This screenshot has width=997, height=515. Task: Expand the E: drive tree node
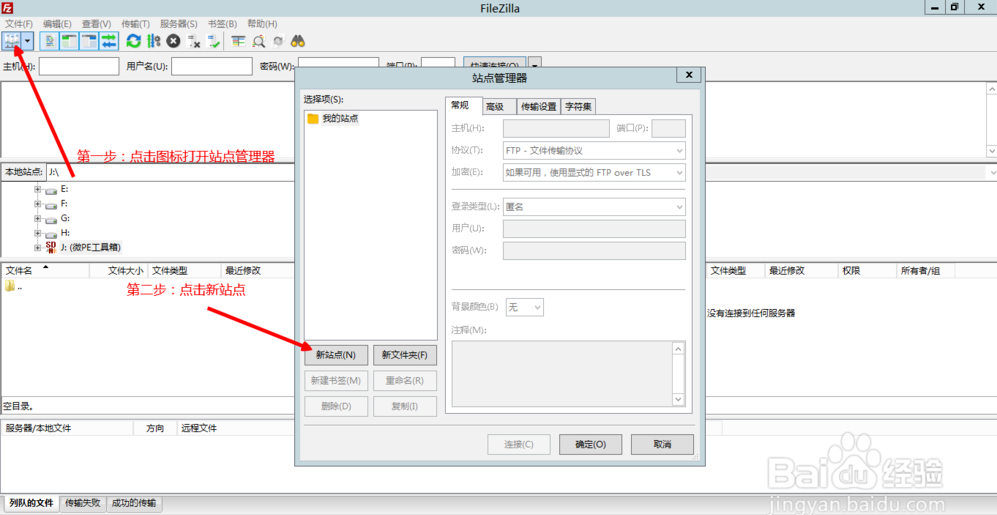(38, 189)
